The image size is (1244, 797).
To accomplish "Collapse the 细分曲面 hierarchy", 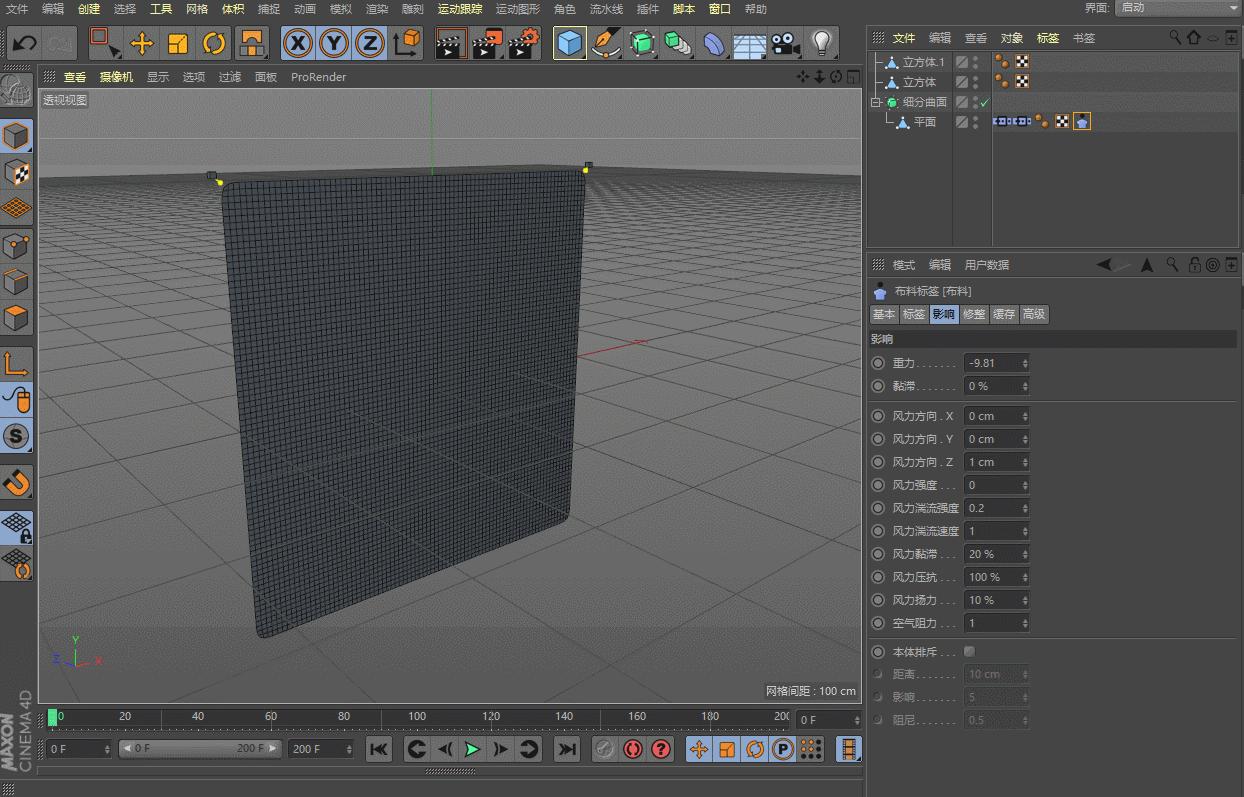I will click(877, 101).
